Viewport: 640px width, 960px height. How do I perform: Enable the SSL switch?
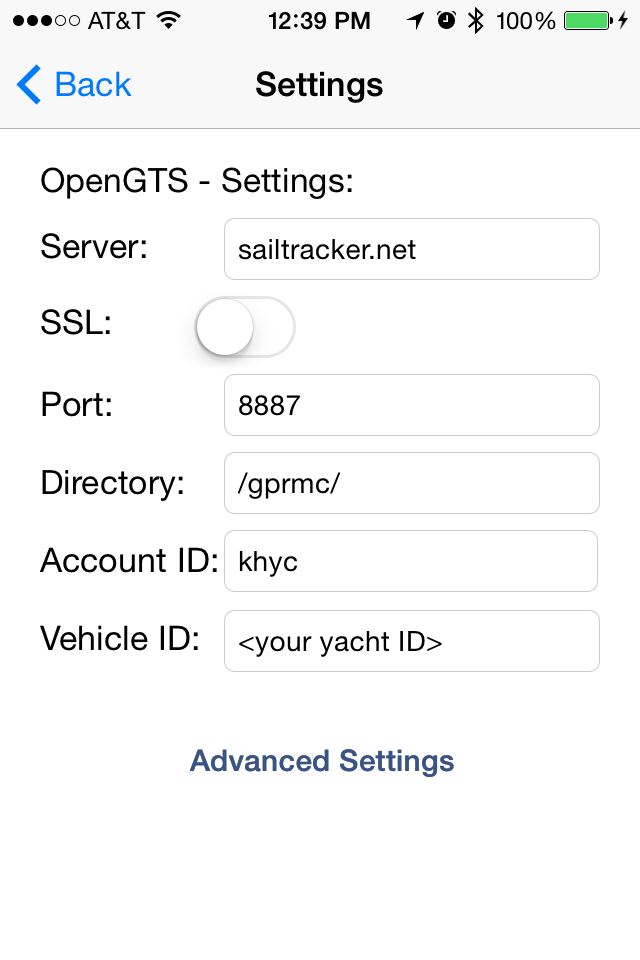pyautogui.click(x=245, y=327)
